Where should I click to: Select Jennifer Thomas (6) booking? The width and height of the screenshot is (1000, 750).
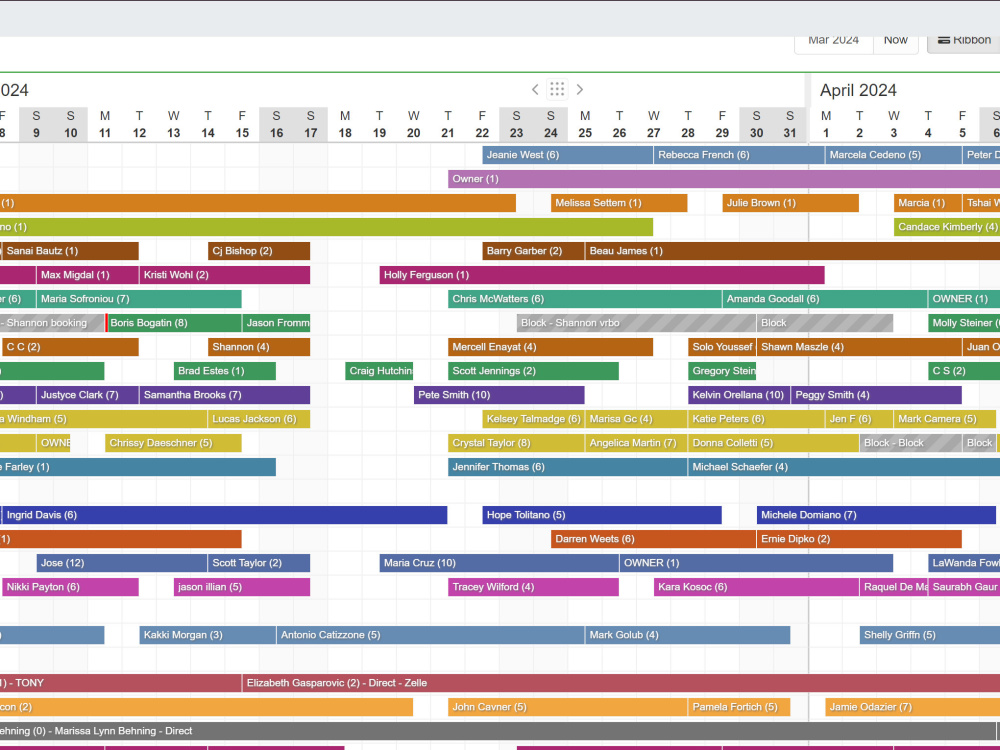(568, 467)
